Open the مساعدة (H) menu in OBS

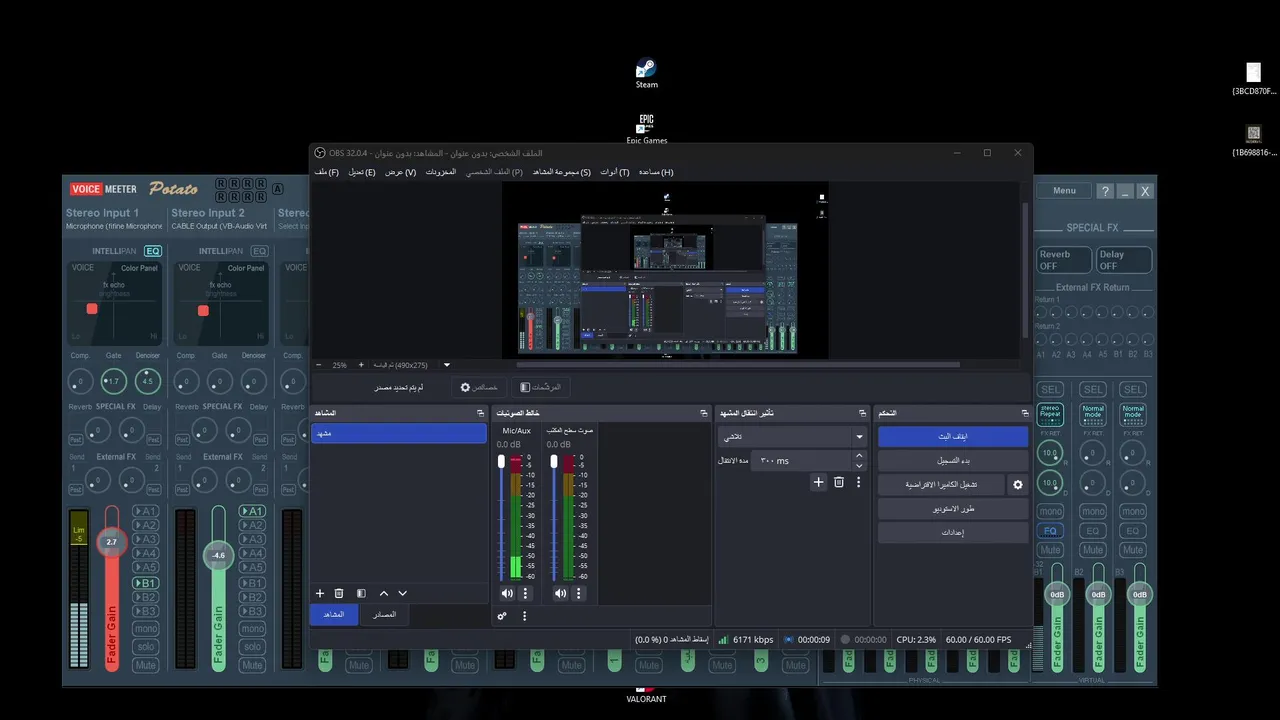click(x=656, y=172)
